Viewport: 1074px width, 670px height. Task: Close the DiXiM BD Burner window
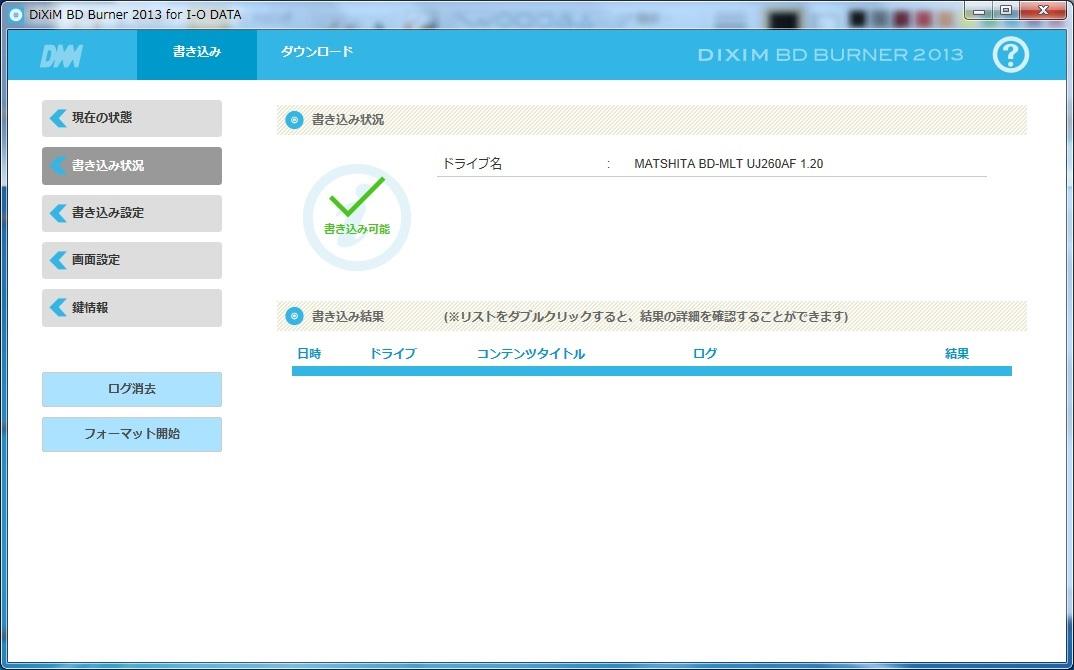click(1042, 10)
